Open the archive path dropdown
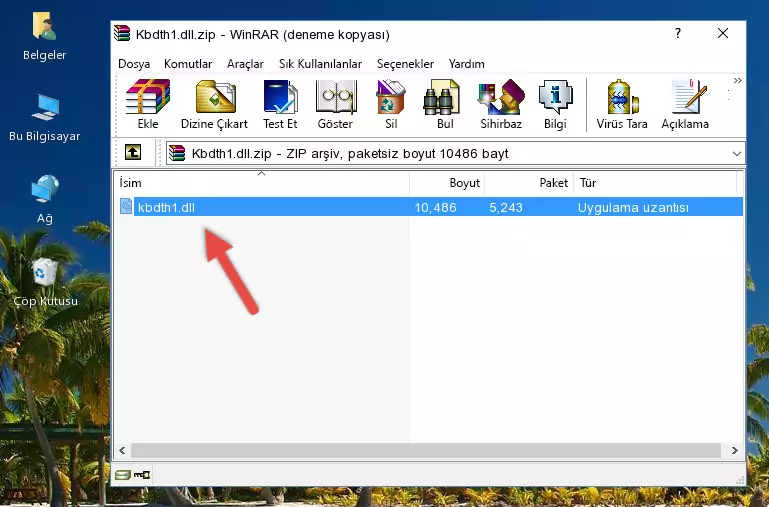The image size is (769, 507). click(x=736, y=153)
